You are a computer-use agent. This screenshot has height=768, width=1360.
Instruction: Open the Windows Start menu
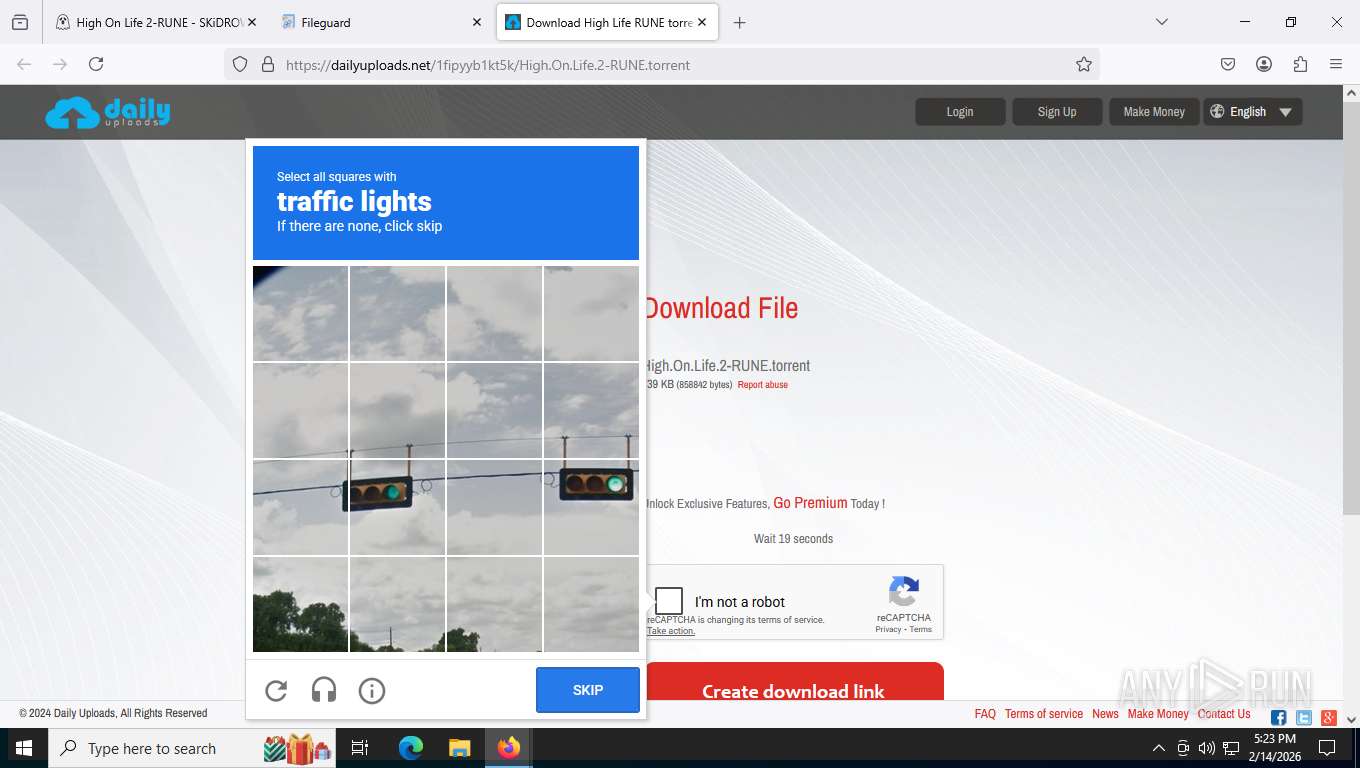point(24,748)
